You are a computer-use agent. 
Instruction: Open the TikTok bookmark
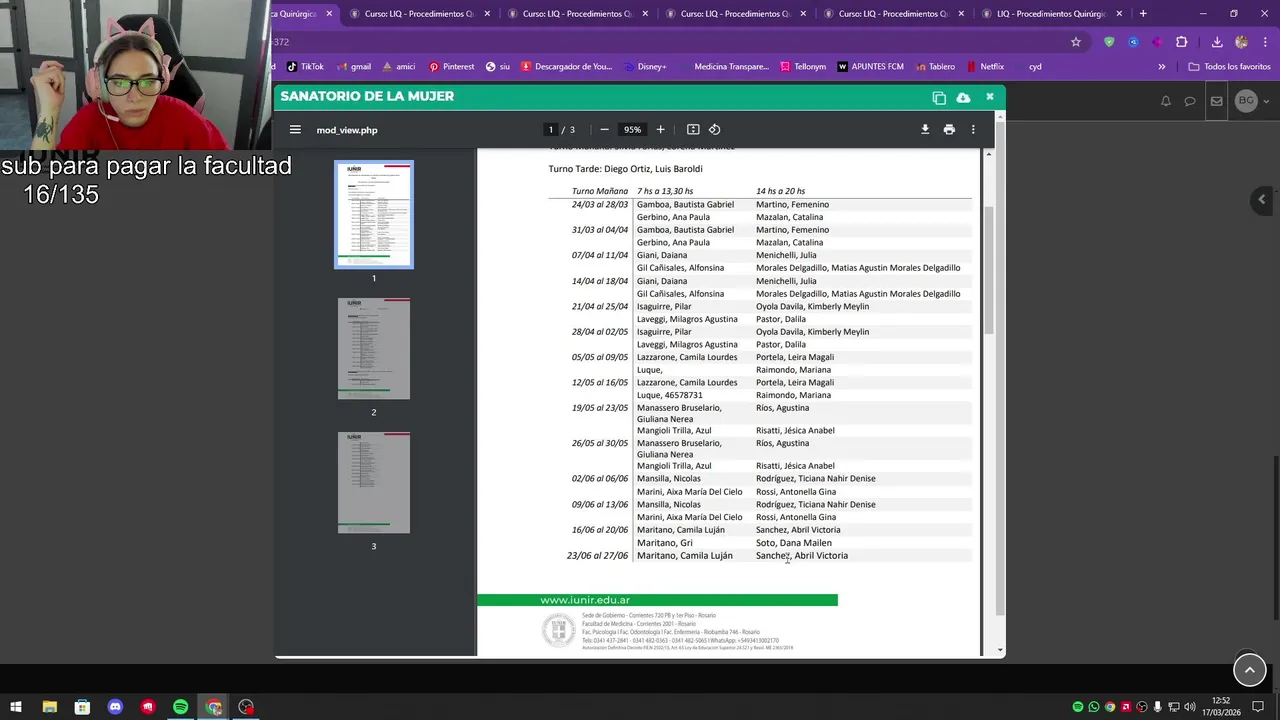point(305,67)
